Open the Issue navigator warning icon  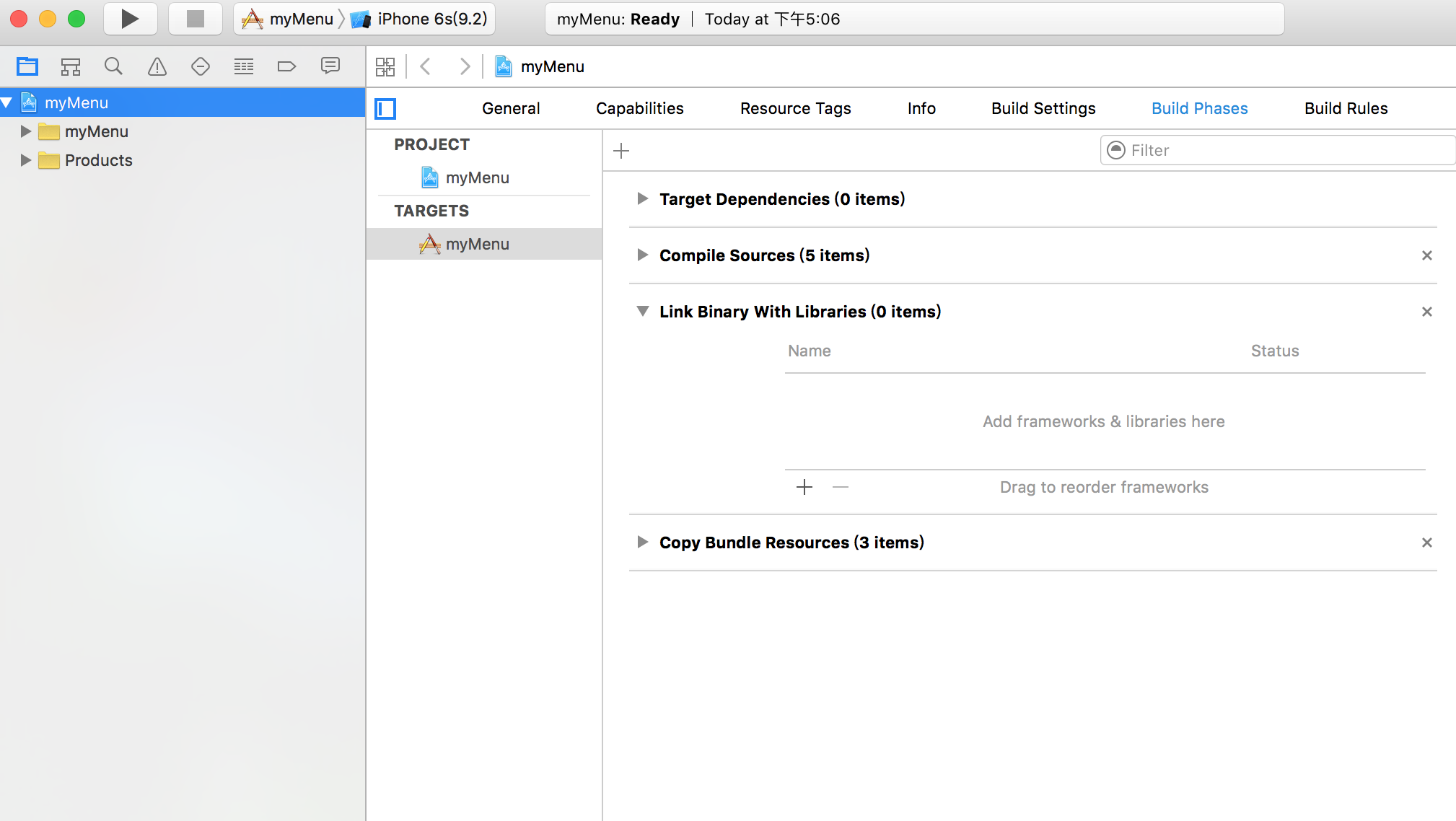click(x=157, y=67)
